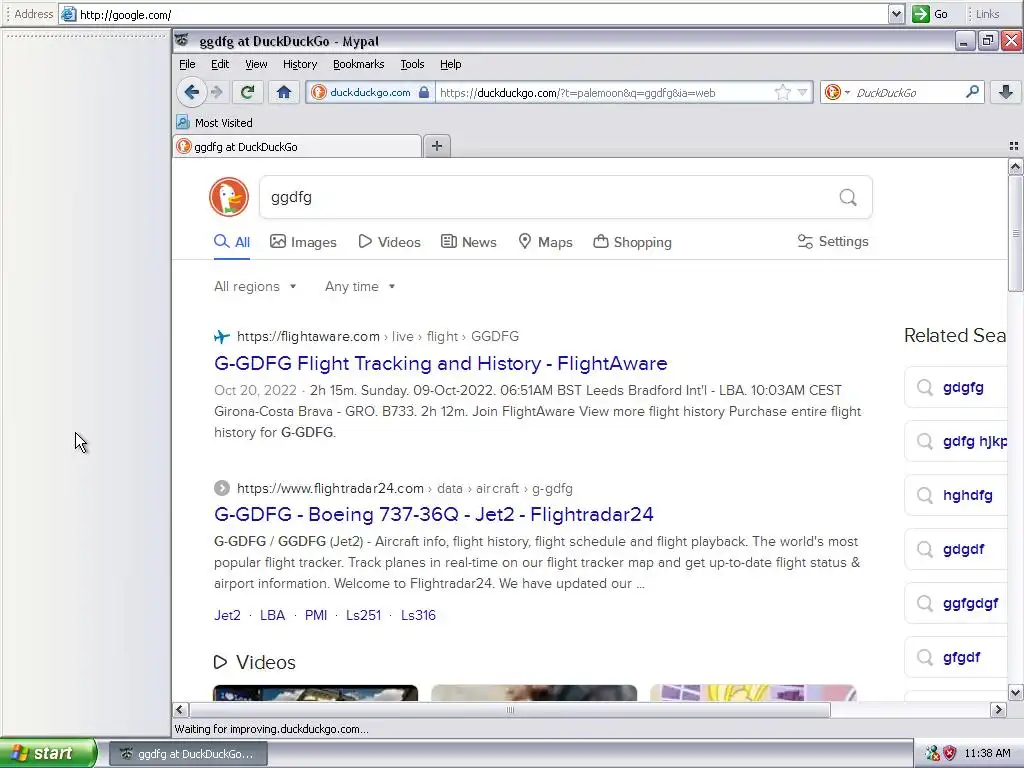Bookmark this page with the star icon
This screenshot has width=1024, height=768.
pyautogui.click(x=782, y=92)
